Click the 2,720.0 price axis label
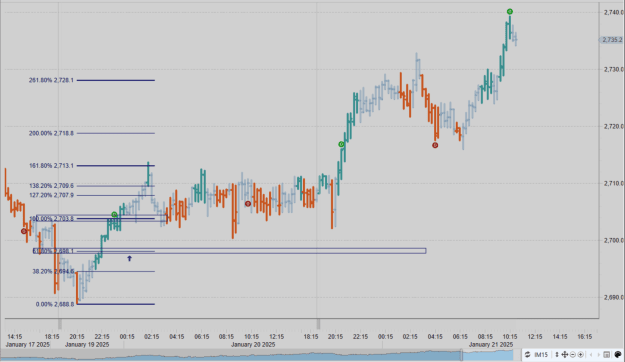 [x=613, y=126]
